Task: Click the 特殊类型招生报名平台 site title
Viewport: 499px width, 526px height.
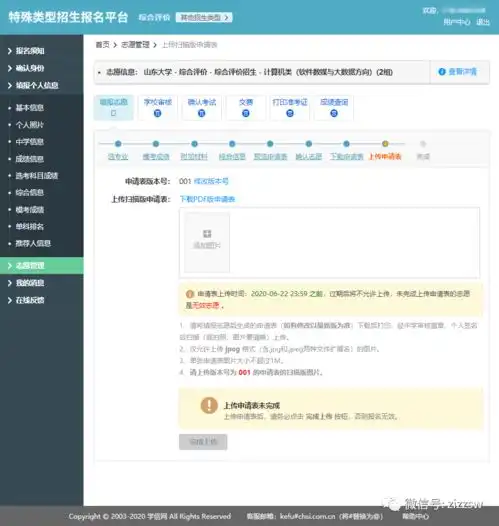Action: click(x=68, y=17)
